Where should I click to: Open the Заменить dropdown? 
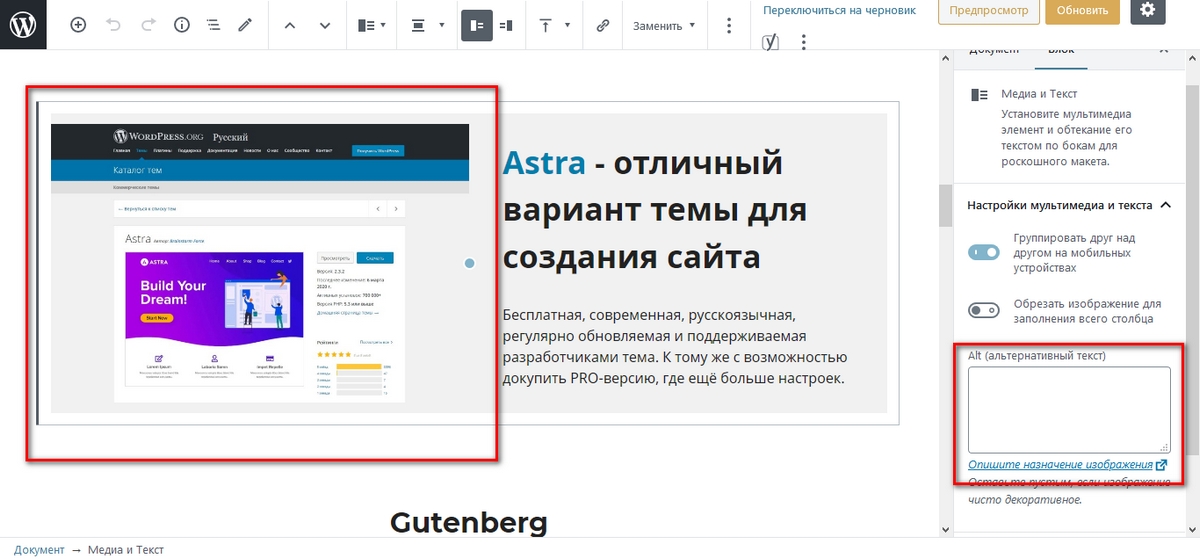point(664,26)
